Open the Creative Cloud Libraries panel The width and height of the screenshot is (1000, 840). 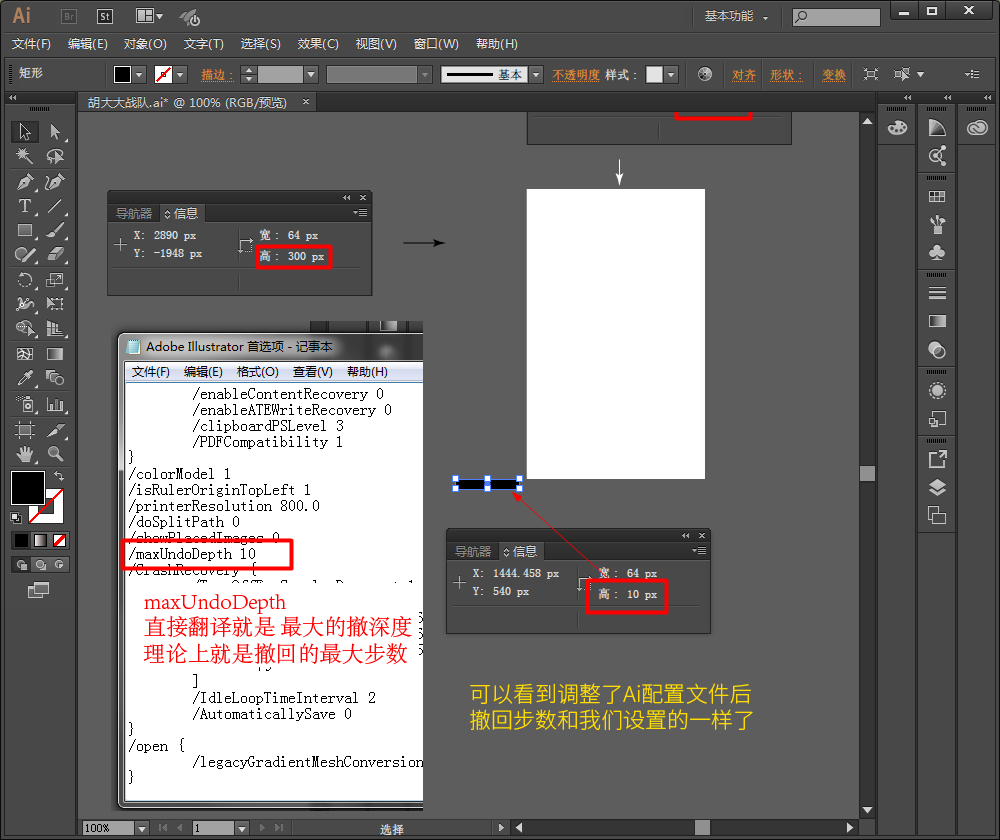[x=977, y=128]
